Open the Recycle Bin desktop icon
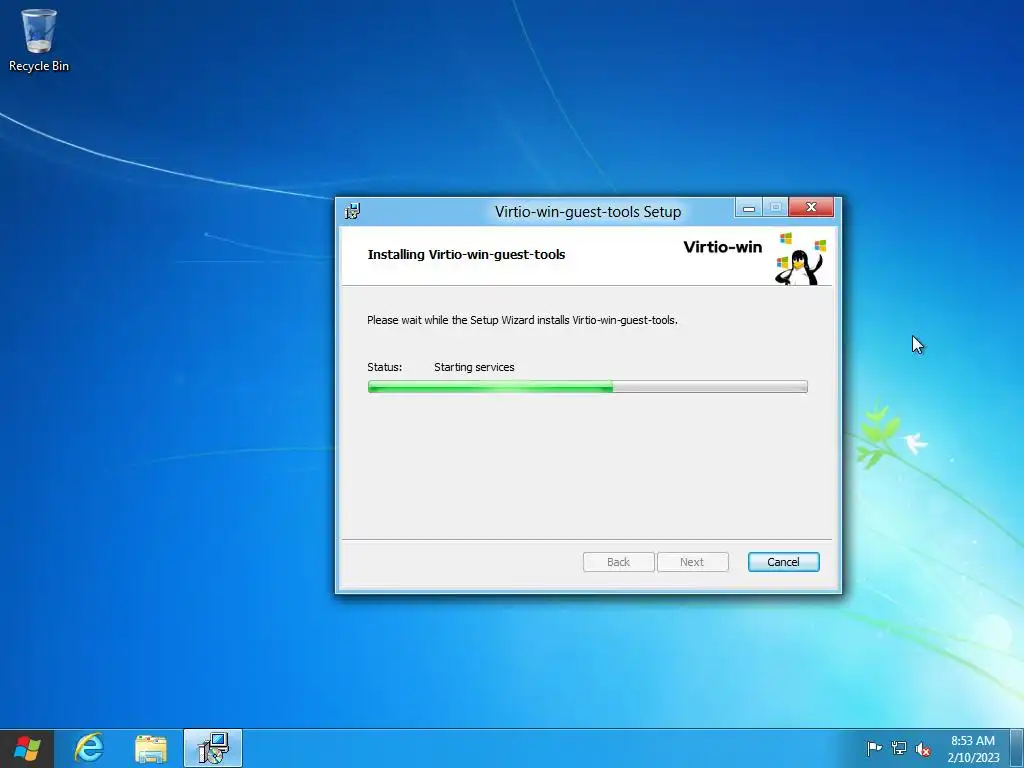 (x=39, y=40)
